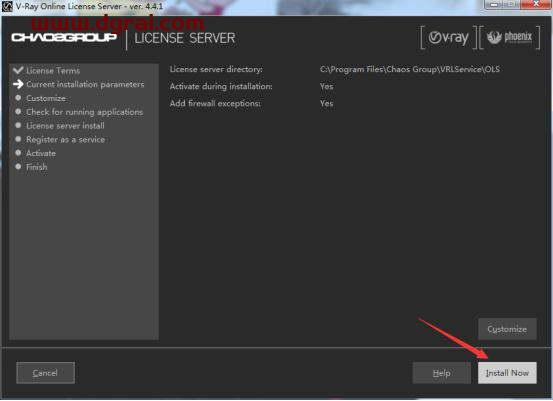The height and width of the screenshot is (401, 553).
Task: Click the arrow beside Current installation parameters
Action: (x=18, y=84)
